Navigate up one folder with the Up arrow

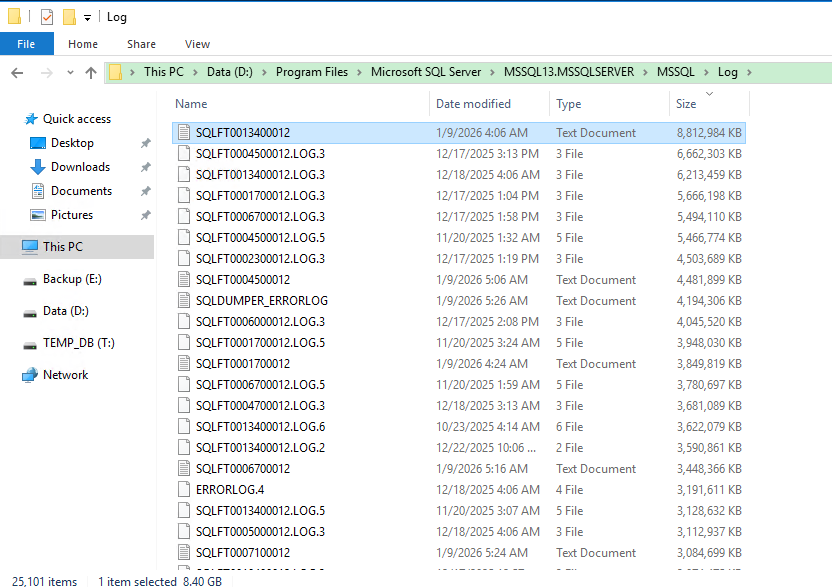(x=91, y=73)
